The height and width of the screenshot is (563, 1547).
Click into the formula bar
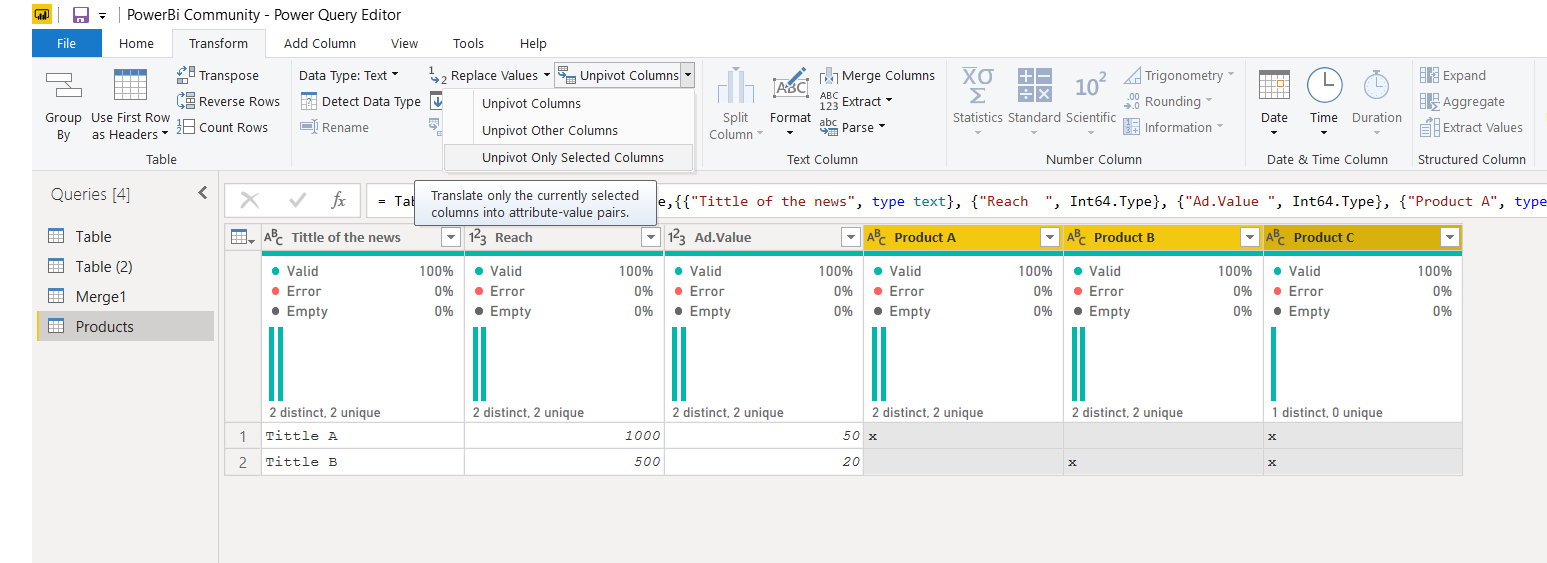(x=956, y=201)
